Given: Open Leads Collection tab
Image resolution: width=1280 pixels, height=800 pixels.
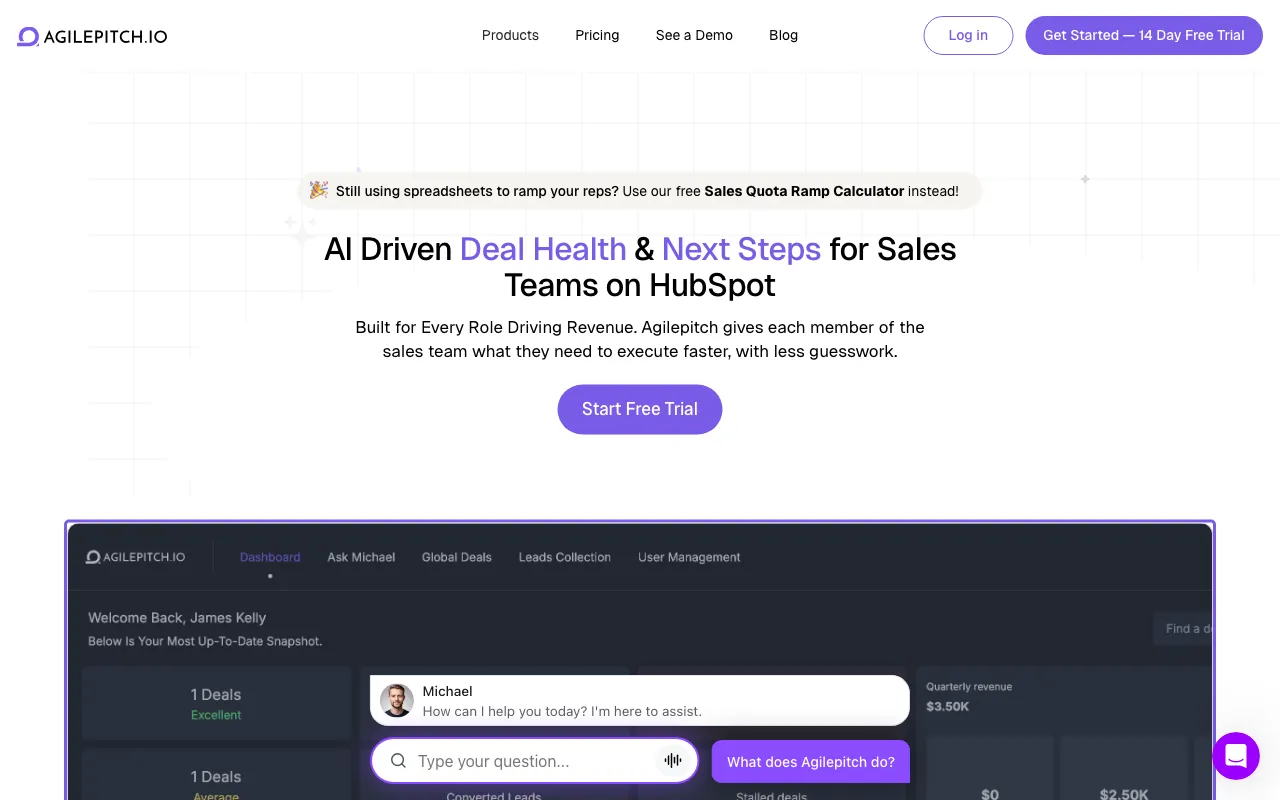Looking at the screenshot, I should pos(565,557).
